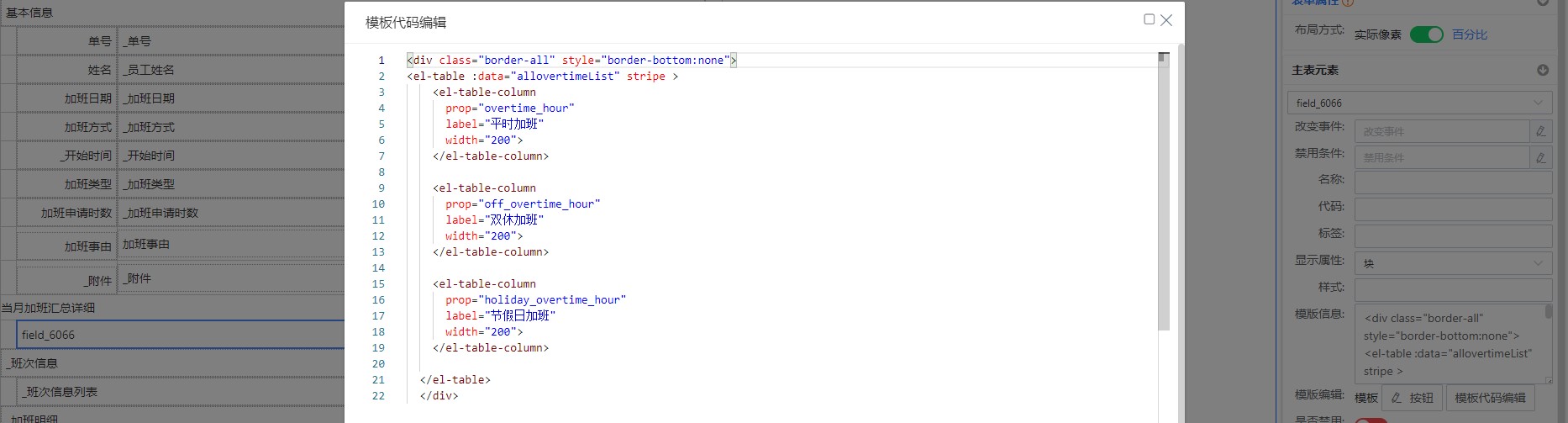This screenshot has width=1568, height=423.
Task: Click the 模板代码编辑 button
Action: 1490,398
